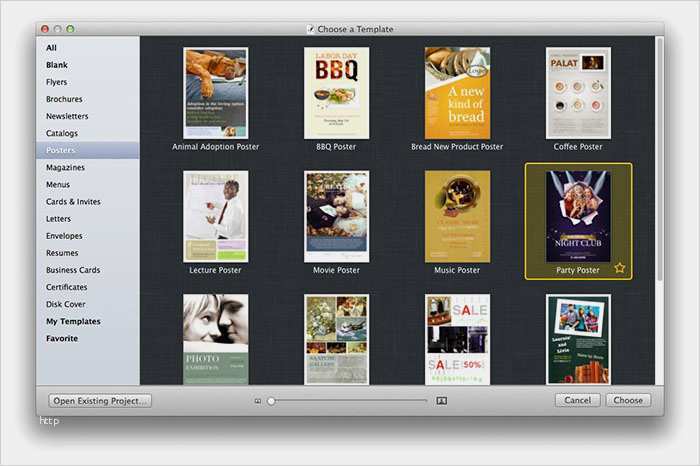The height and width of the screenshot is (466, 700).
Task: Select the Music Poster template
Action: [x=457, y=216]
